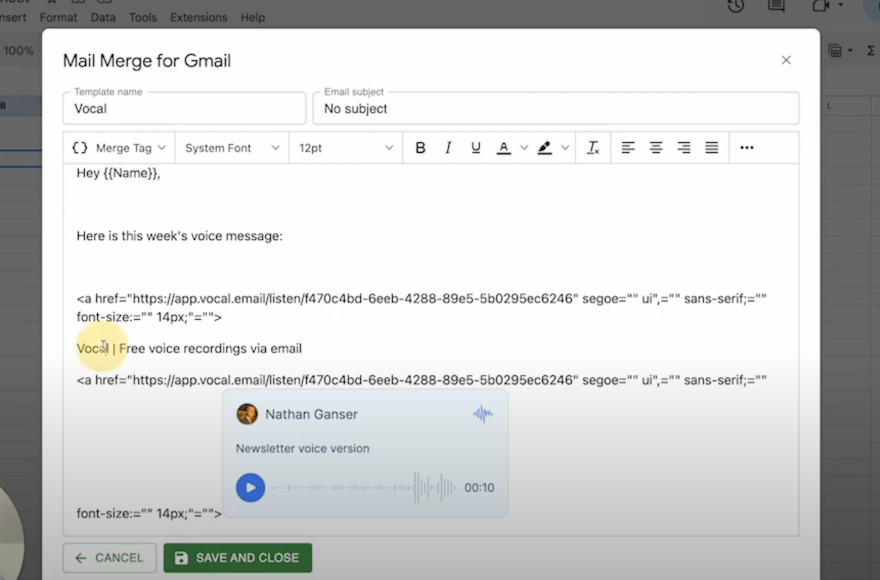Viewport: 880px width, 580px height.
Task: Open the Merge Tag dropdown
Action: pyautogui.click(x=120, y=148)
